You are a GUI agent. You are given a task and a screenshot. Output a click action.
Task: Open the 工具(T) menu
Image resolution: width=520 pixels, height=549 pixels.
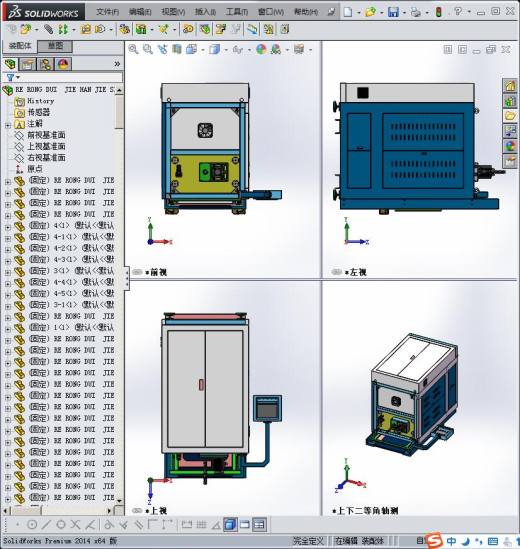[x=237, y=12]
